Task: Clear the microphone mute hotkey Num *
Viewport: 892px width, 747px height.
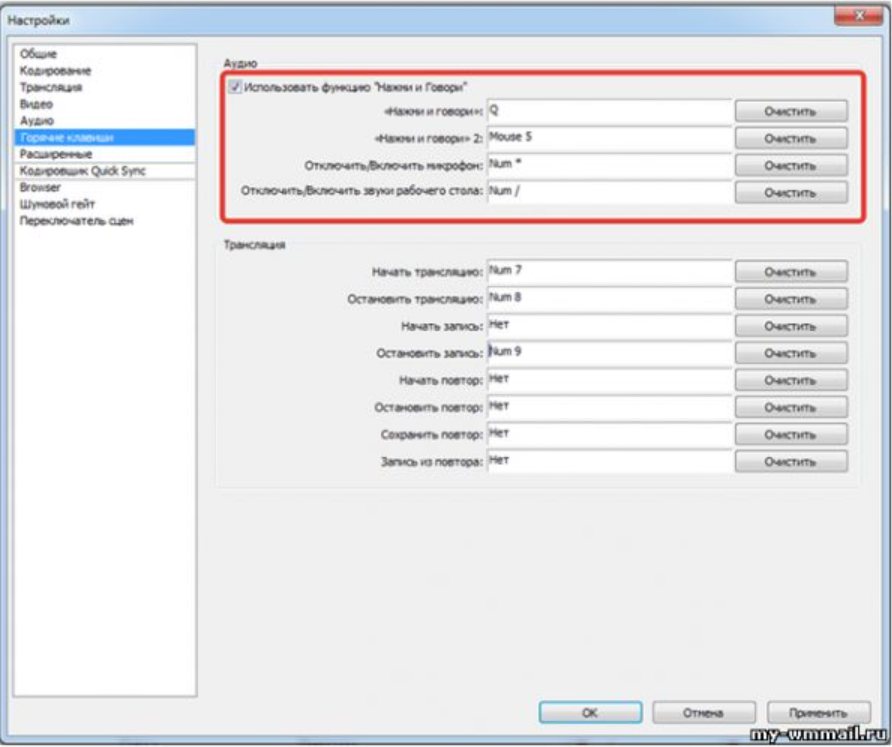Action: pyautogui.click(x=791, y=166)
